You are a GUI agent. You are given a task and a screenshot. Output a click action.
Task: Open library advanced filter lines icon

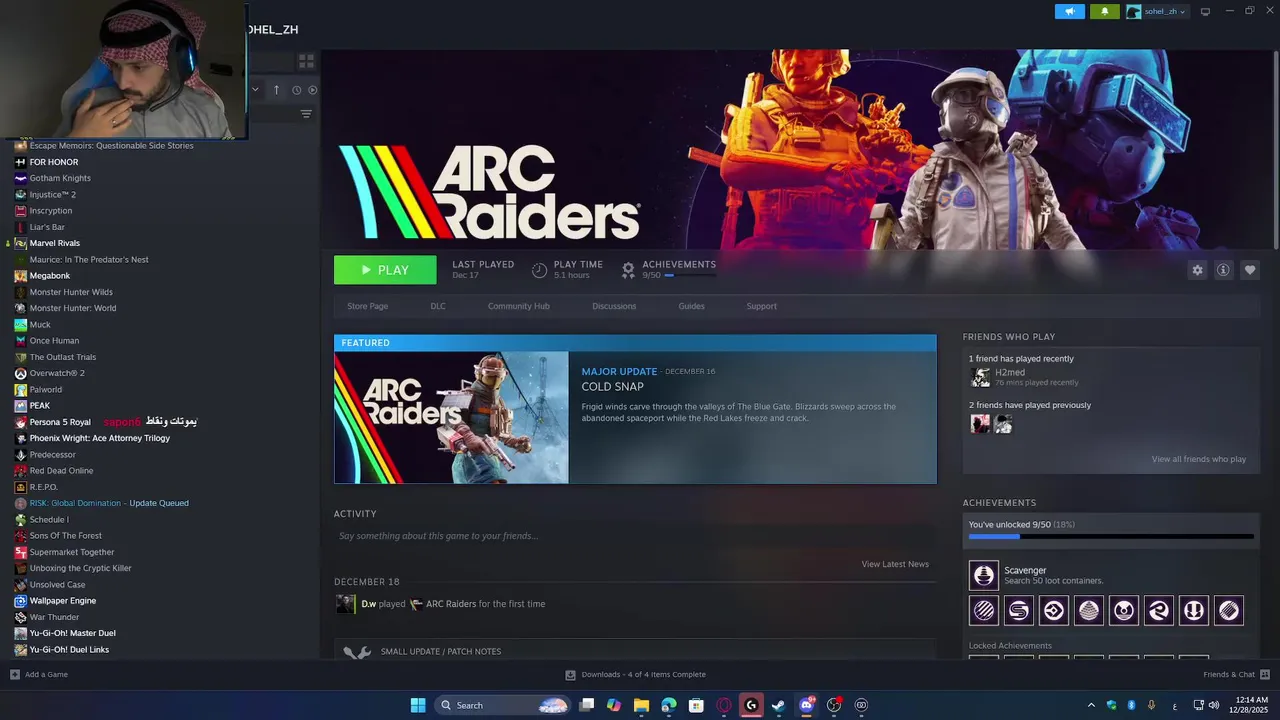pos(306,114)
